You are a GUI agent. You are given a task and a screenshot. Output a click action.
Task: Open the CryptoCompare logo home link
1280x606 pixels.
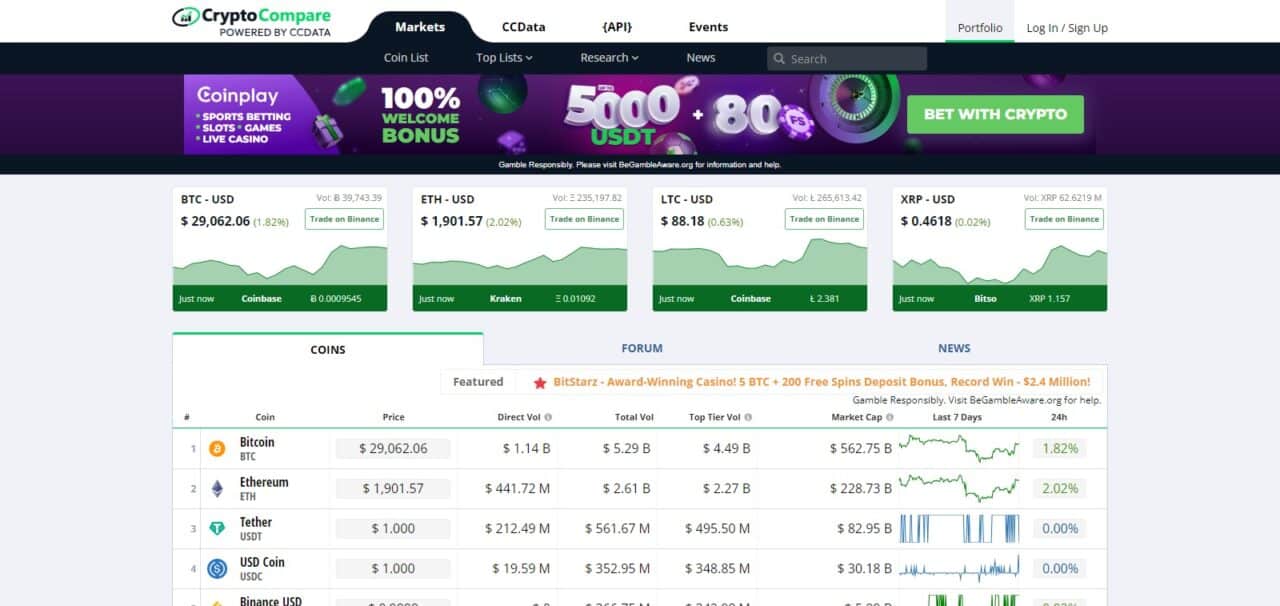click(251, 22)
